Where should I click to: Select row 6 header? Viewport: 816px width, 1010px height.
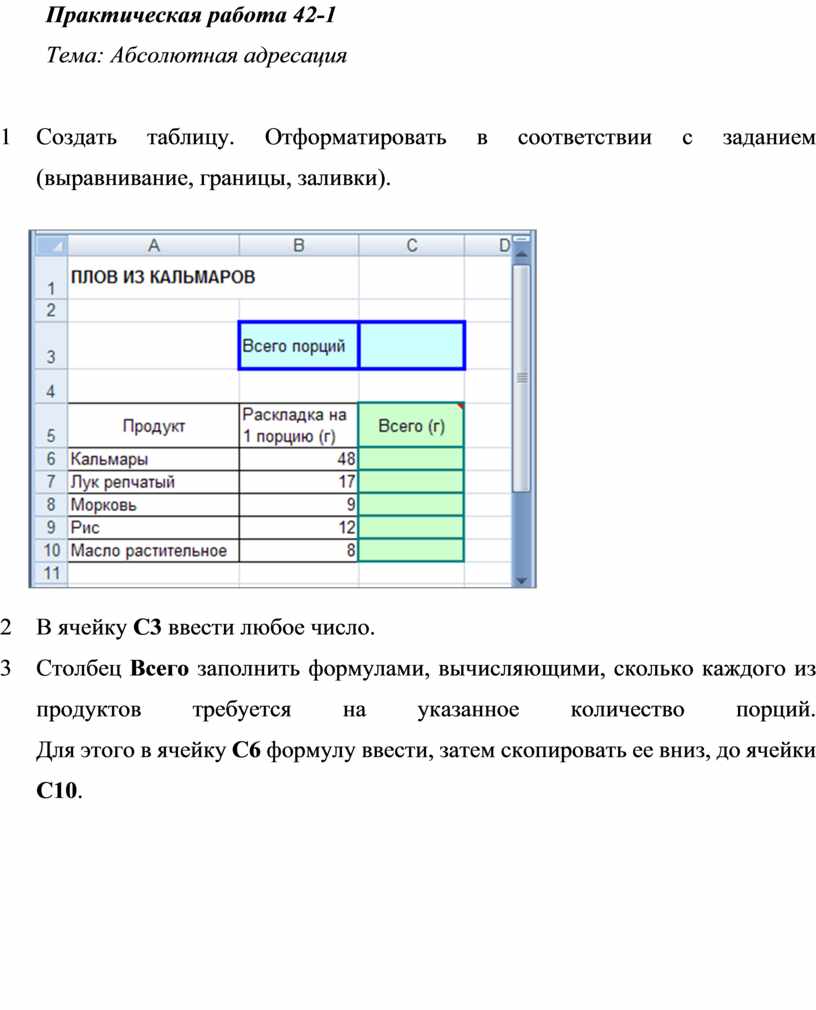point(49,458)
